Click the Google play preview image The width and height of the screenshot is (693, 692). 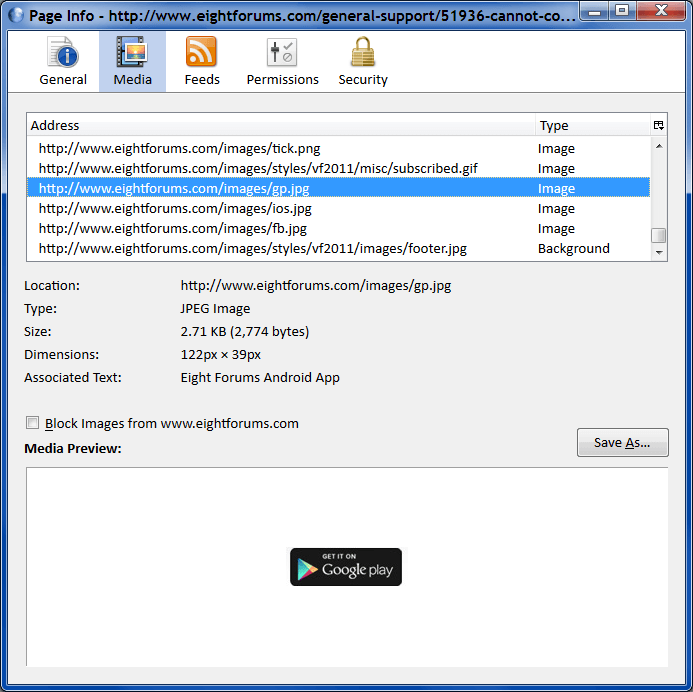(x=346, y=567)
